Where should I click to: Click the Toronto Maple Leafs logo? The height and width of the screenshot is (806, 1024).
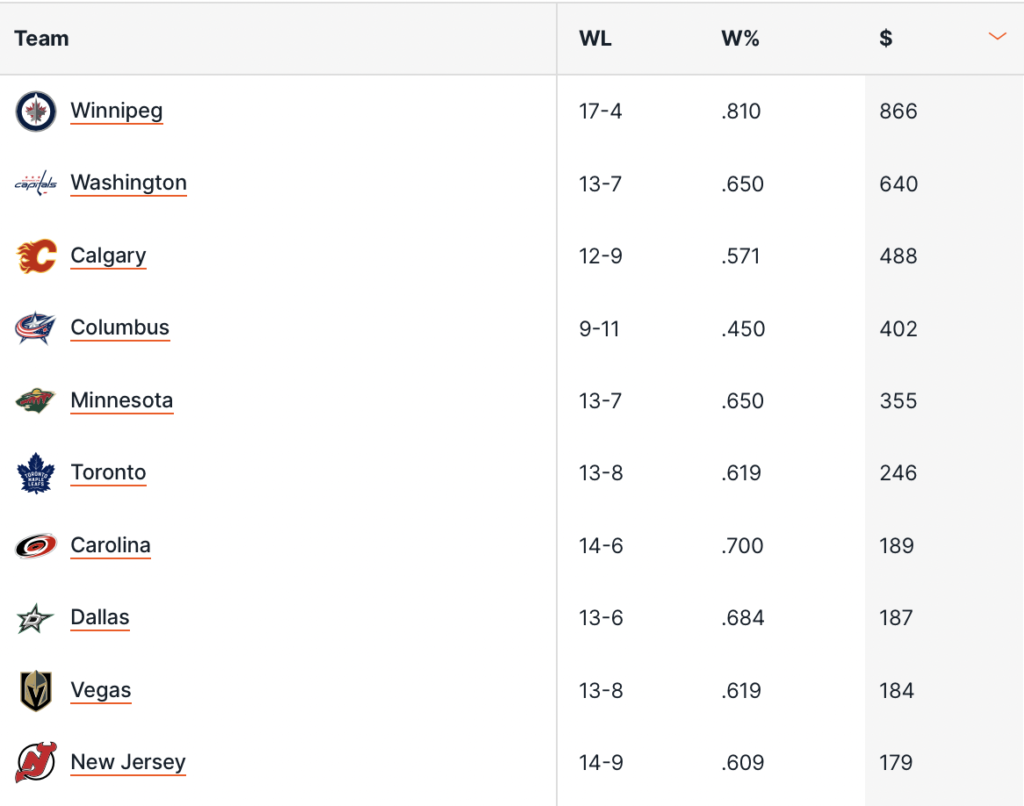[36, 473]
